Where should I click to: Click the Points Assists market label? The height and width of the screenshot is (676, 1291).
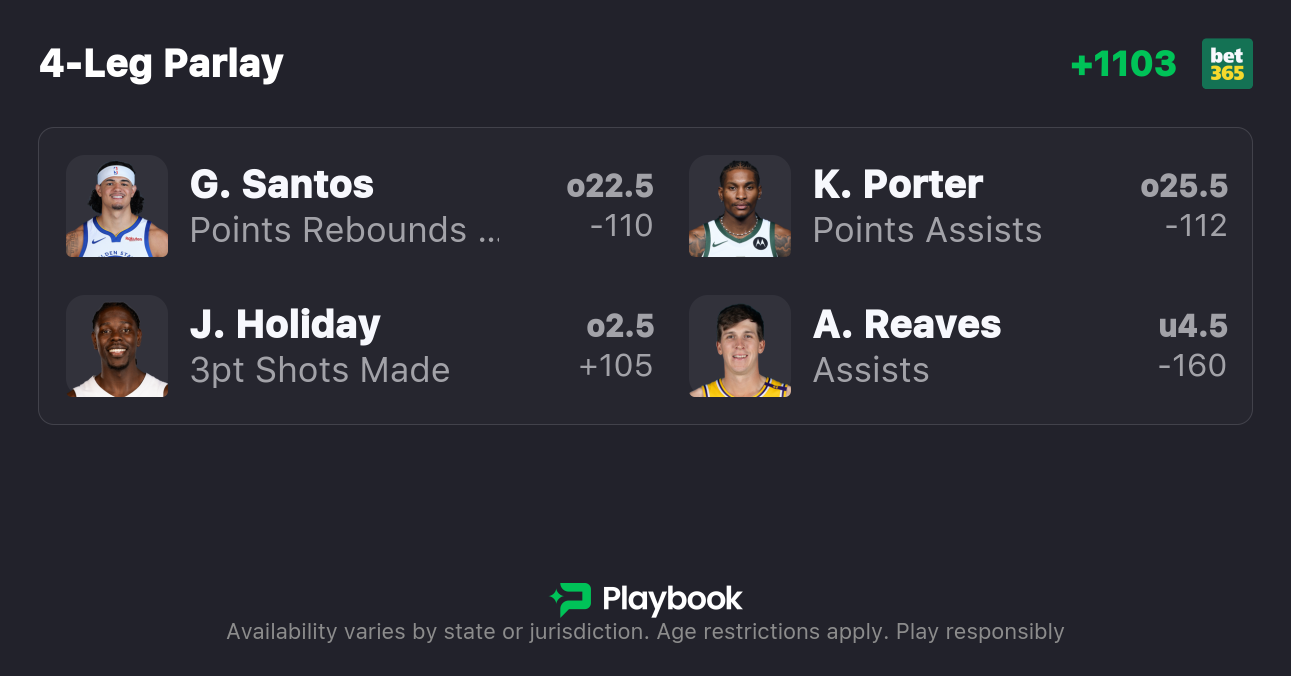point(927,231)
